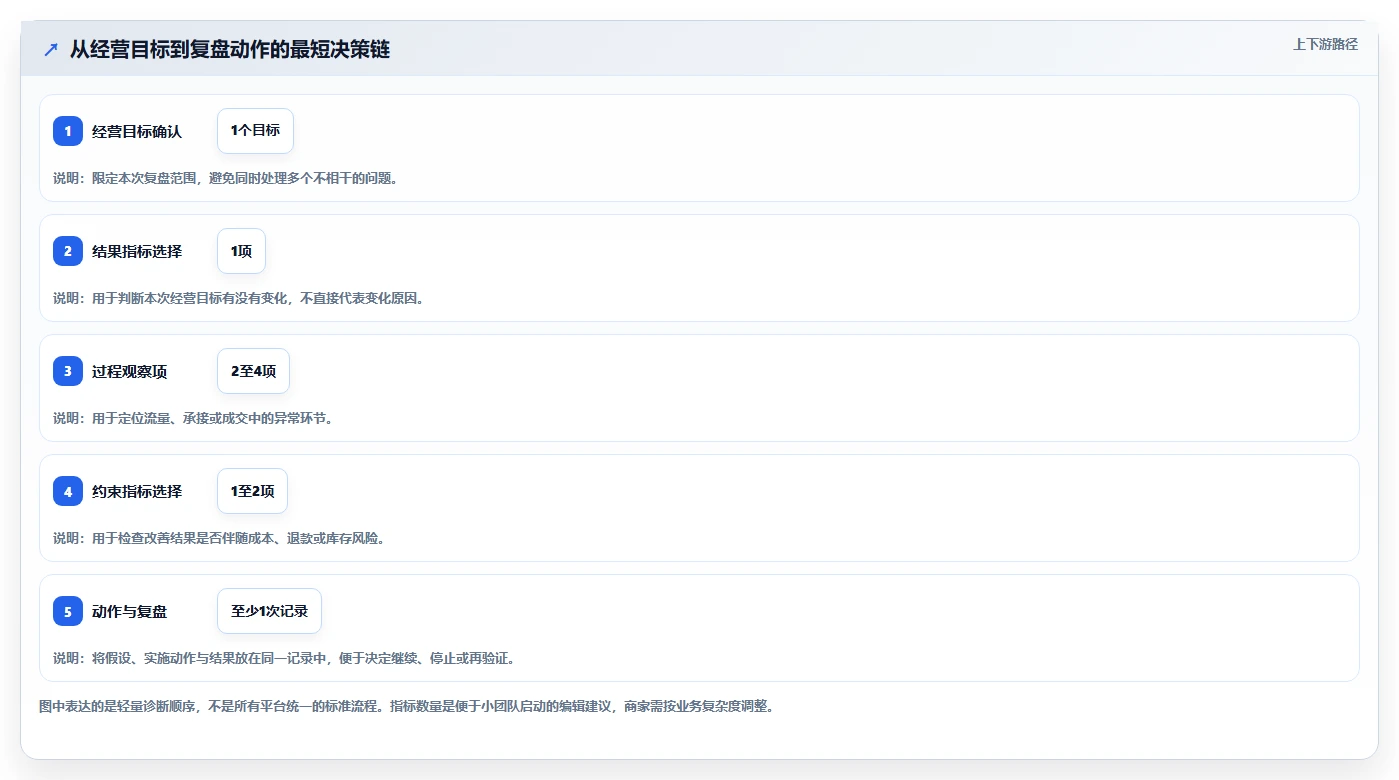This screenshot has height=780, width=1399.
Task: Click the number 4 step badge
Action: pos(68,491)
